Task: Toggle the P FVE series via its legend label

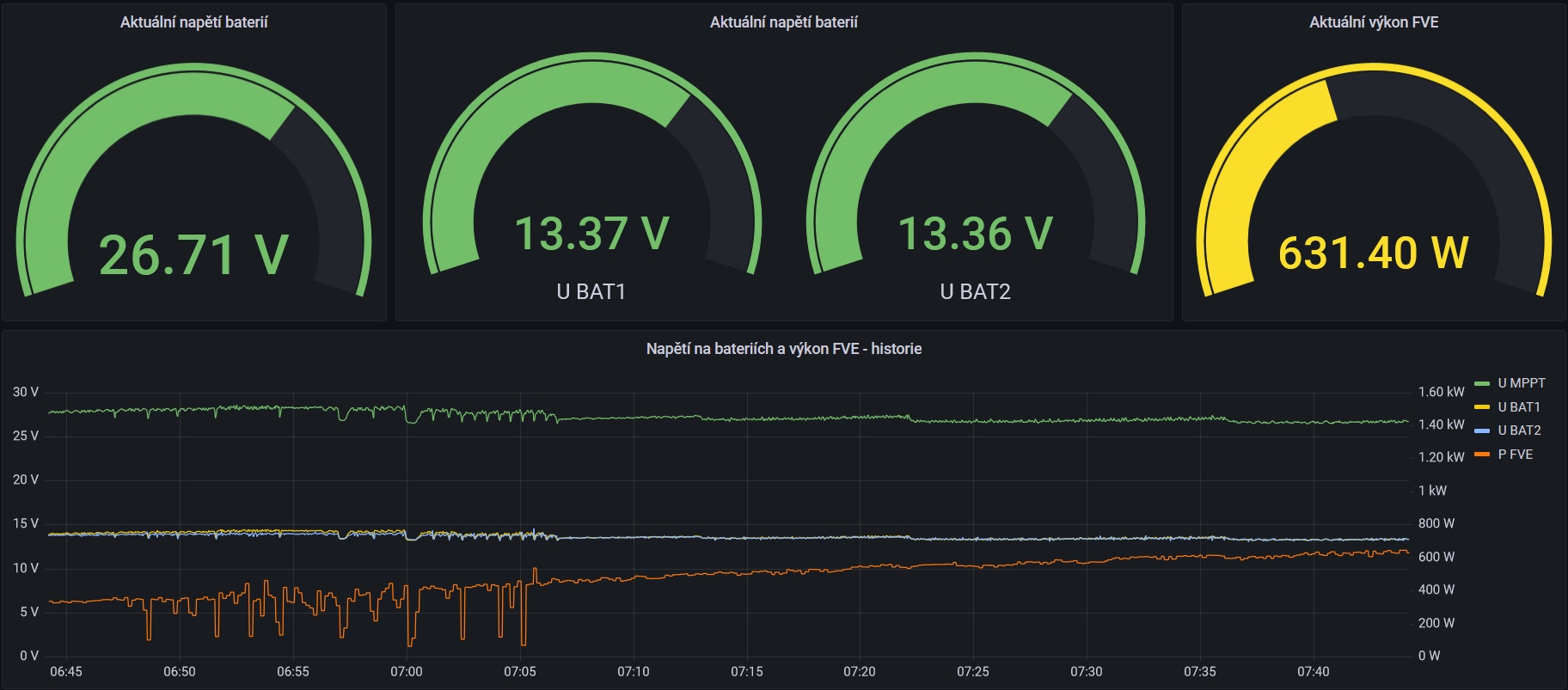Action: point(1516,455)
